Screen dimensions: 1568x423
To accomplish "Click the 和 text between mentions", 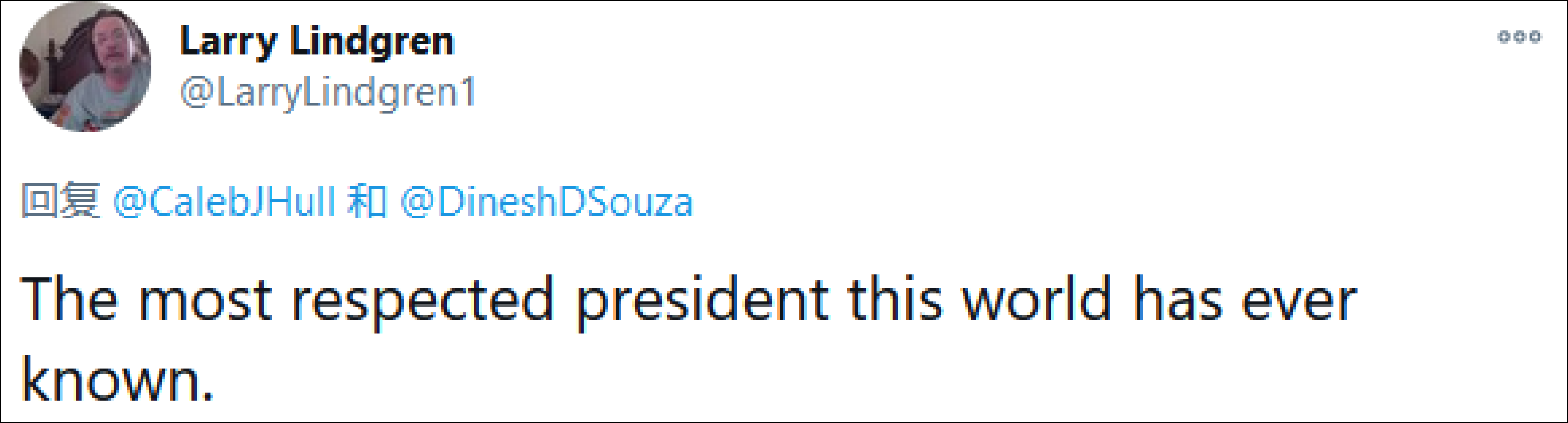I will tap(367, 201).
